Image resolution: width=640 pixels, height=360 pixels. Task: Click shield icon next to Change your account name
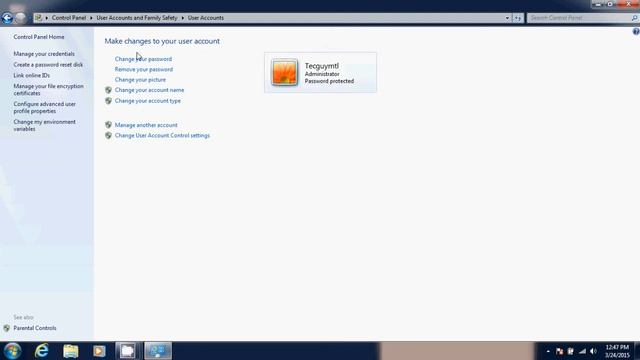[108, 90]
